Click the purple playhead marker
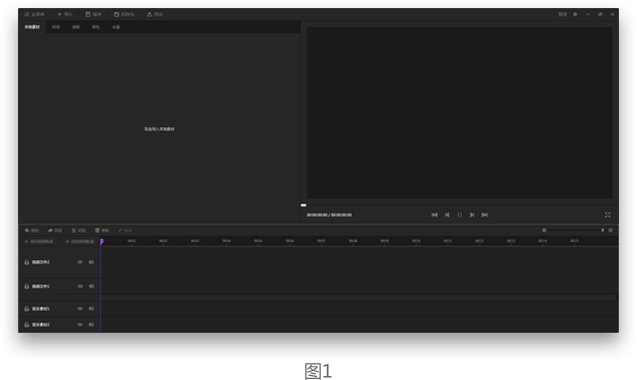The width and height of the screenshot is (637, 380). click(x=102, y=241)
